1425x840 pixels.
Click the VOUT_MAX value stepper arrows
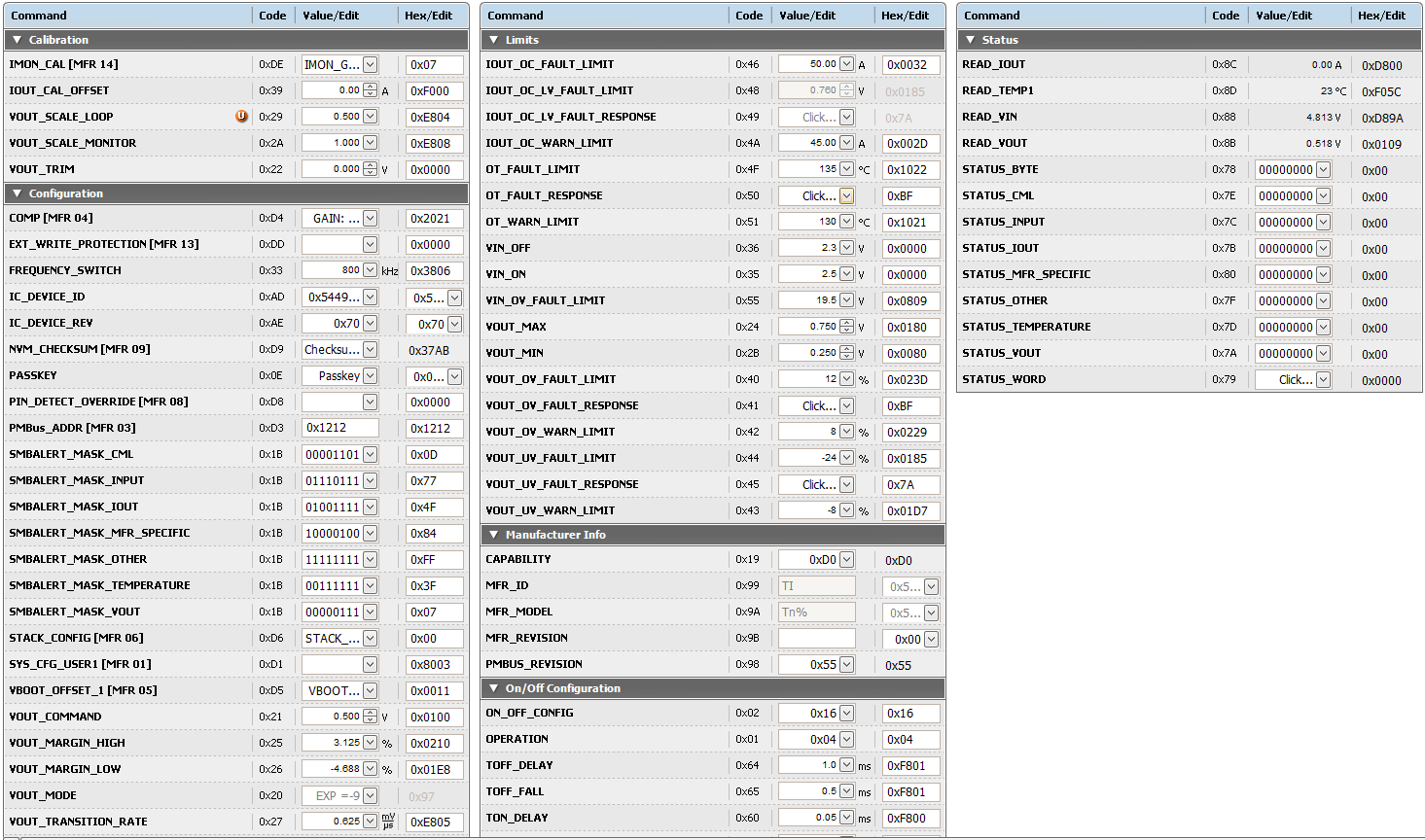(846, 327)
